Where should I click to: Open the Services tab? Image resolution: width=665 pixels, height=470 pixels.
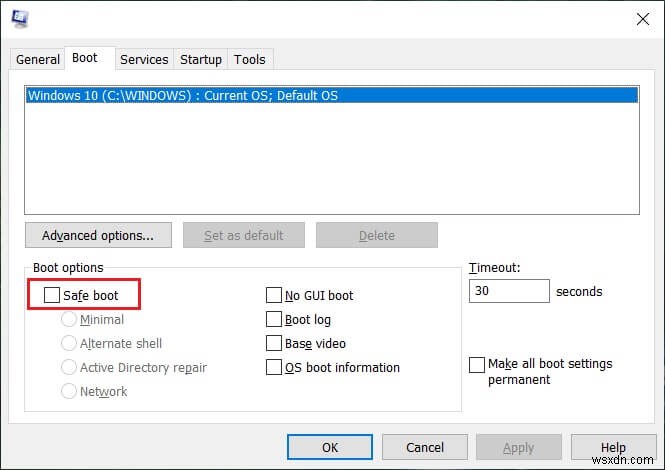coord(144,60)
